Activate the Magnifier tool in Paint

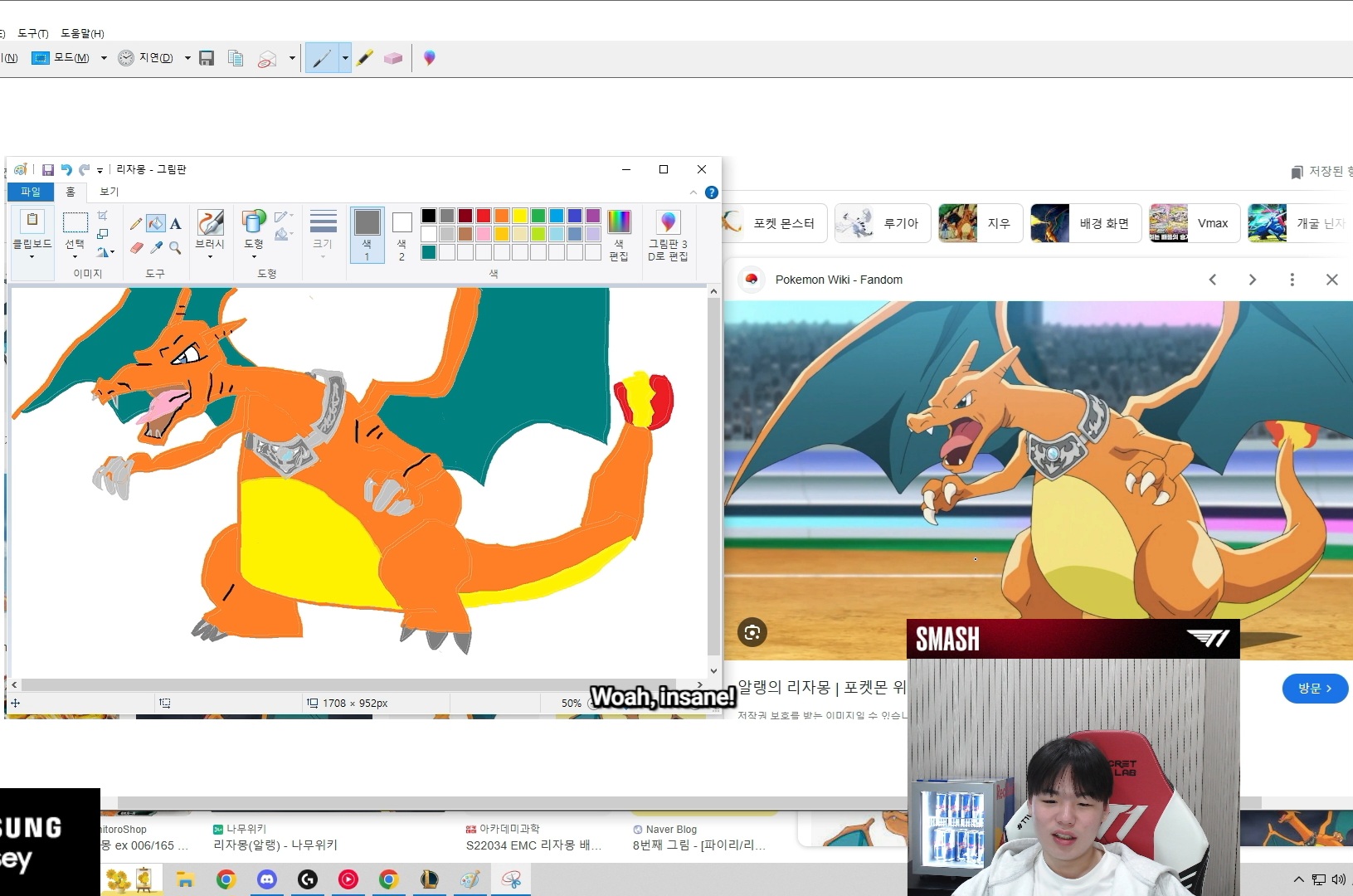tap(175, 247)
